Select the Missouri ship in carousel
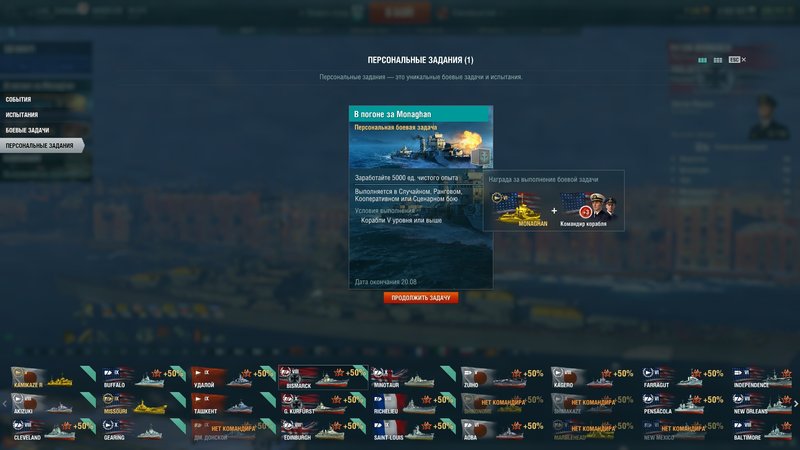The height and width of the screenshot is (450, 800). click(143, 404)
